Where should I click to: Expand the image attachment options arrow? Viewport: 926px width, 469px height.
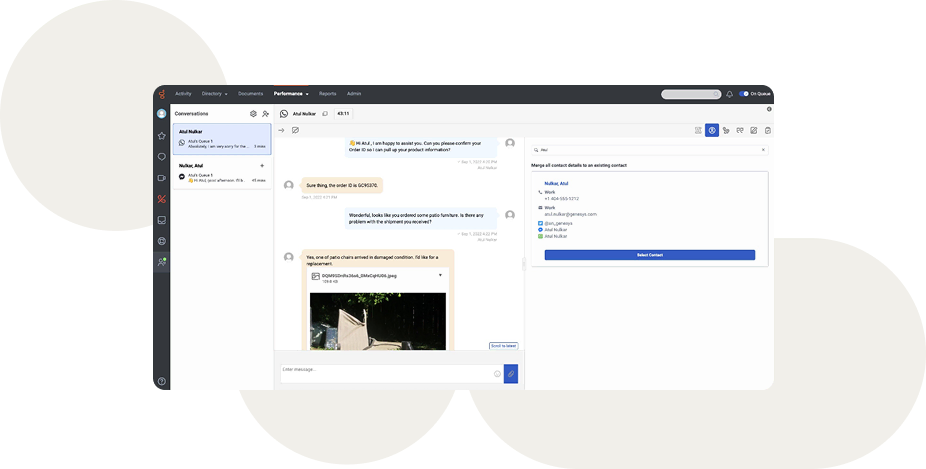[x=440, y=274]
